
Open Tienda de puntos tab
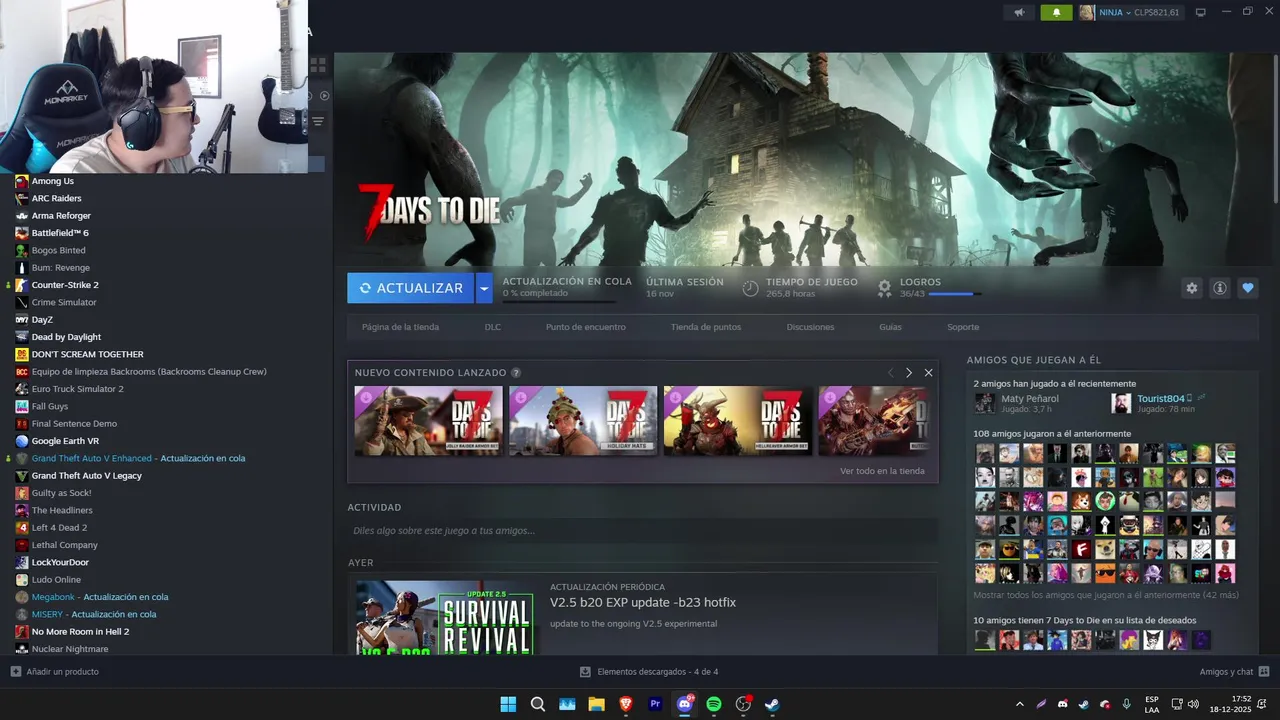[706, 327]
